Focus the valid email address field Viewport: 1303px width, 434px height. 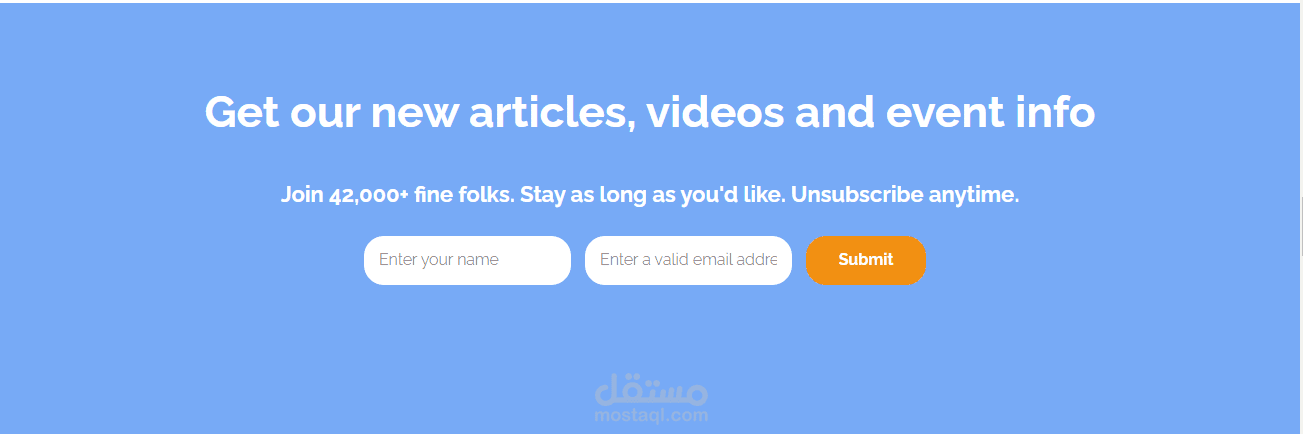point(688,260)
